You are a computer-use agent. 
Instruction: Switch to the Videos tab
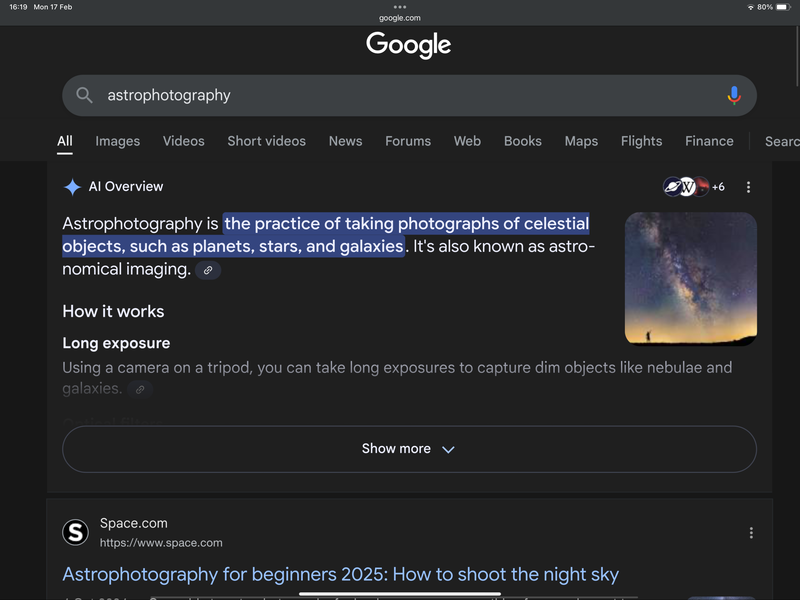pyautogui.click(x=184, y=141)
